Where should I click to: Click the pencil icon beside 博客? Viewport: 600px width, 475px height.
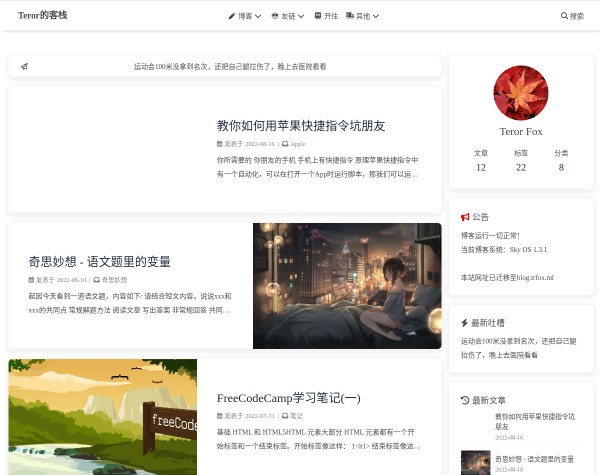click(x=232, y=16)
